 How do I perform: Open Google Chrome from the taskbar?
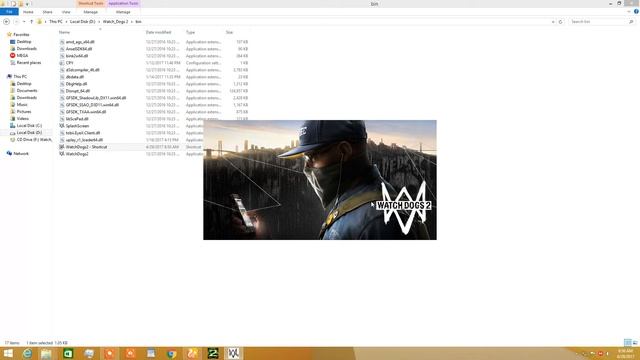[x=172, y=353]
